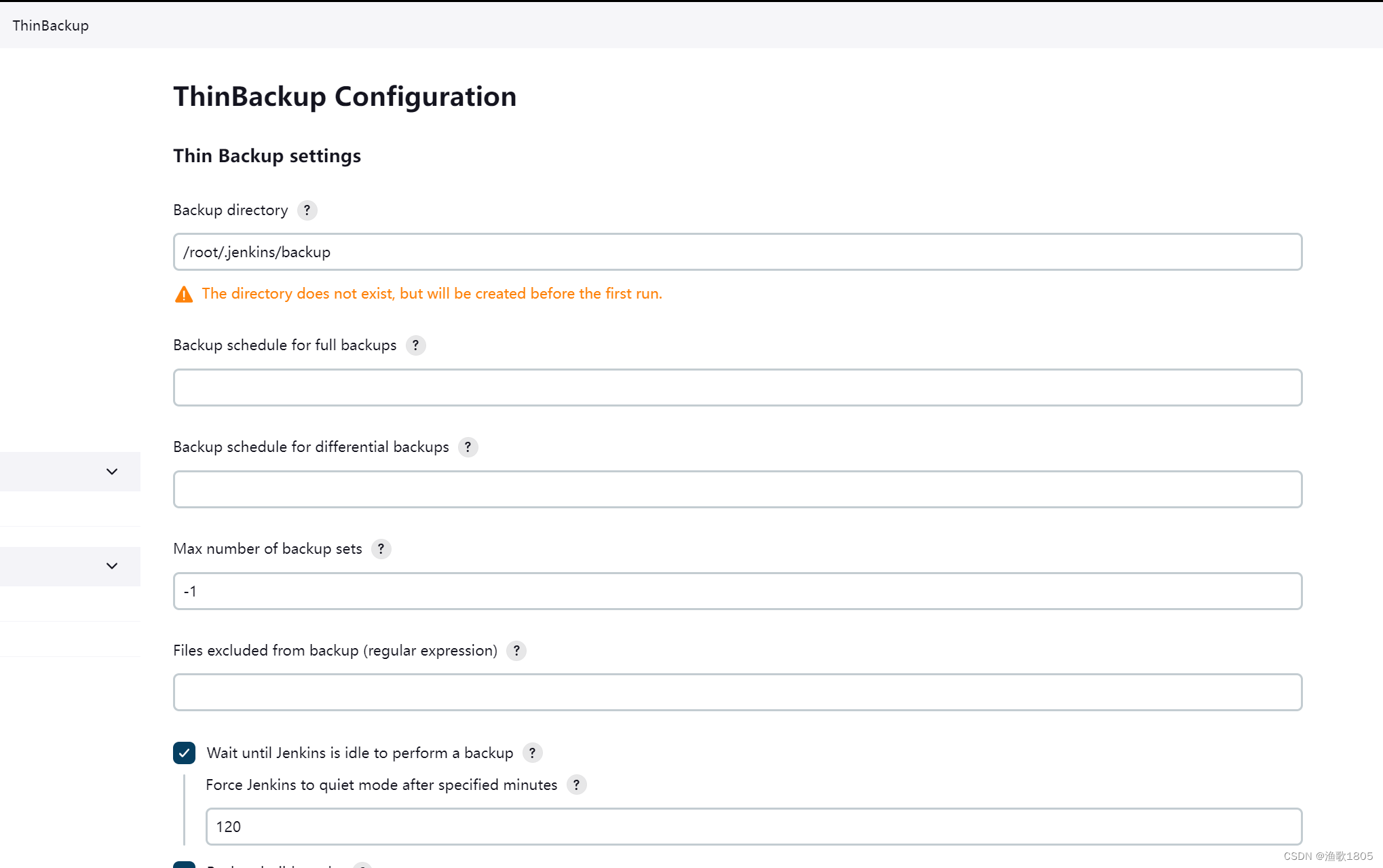Open help for differential backups schedule
1383x868 pixels.
[468, 447]
